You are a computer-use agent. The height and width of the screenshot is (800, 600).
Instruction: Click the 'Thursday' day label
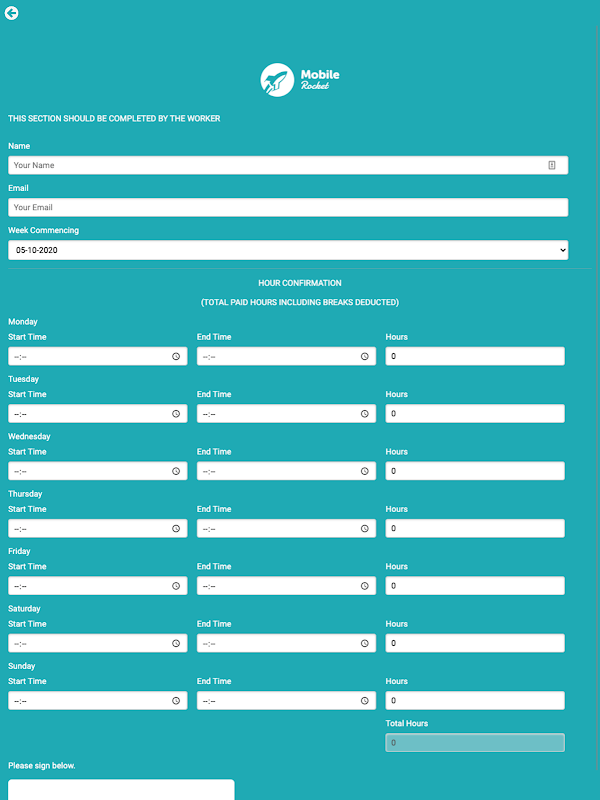pyautogui.click(x=25, y=494)
